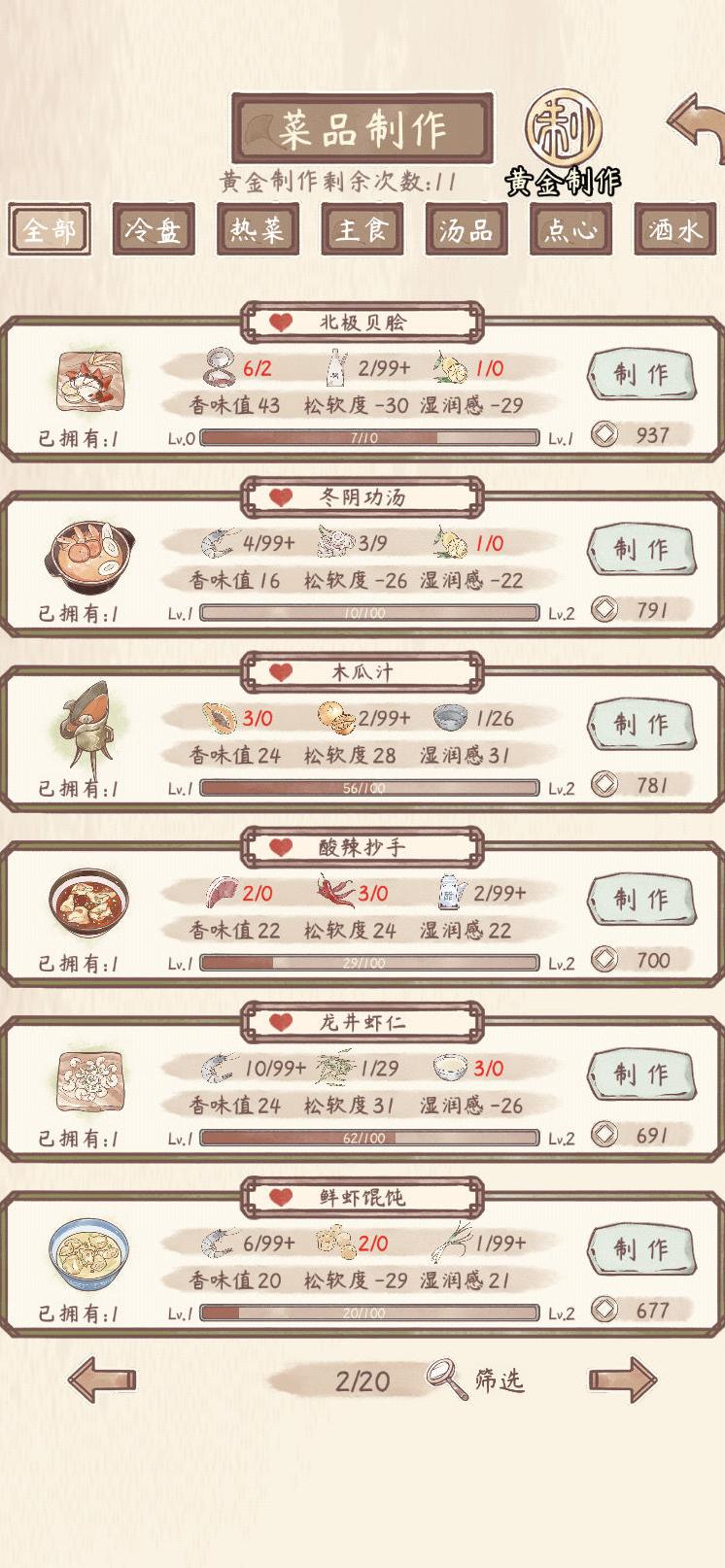Tap the papaya ingredient icon in 木瓜汁
This screenshot has width=725, height=1568.
(220, 718)
